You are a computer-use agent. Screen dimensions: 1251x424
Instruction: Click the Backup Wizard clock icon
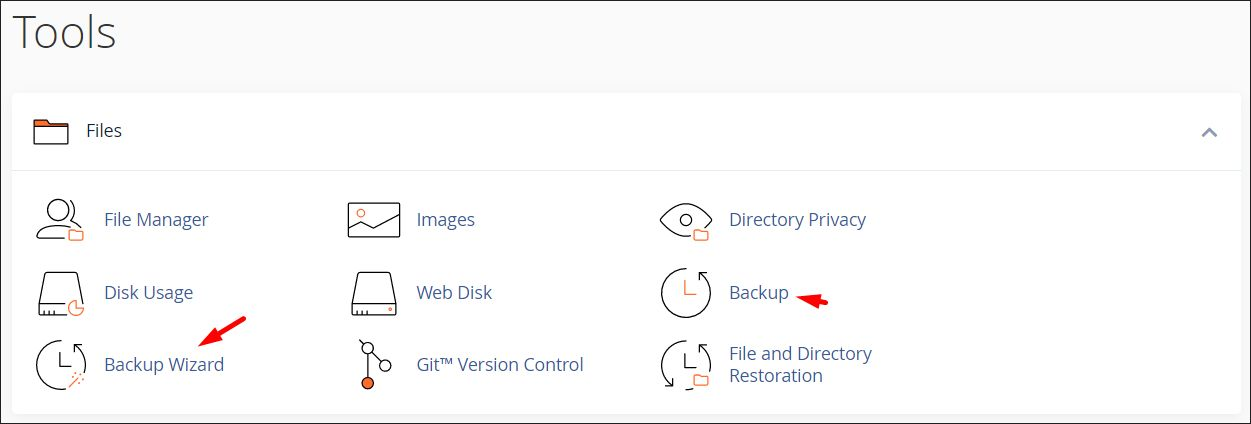click(x=60, y=365)
